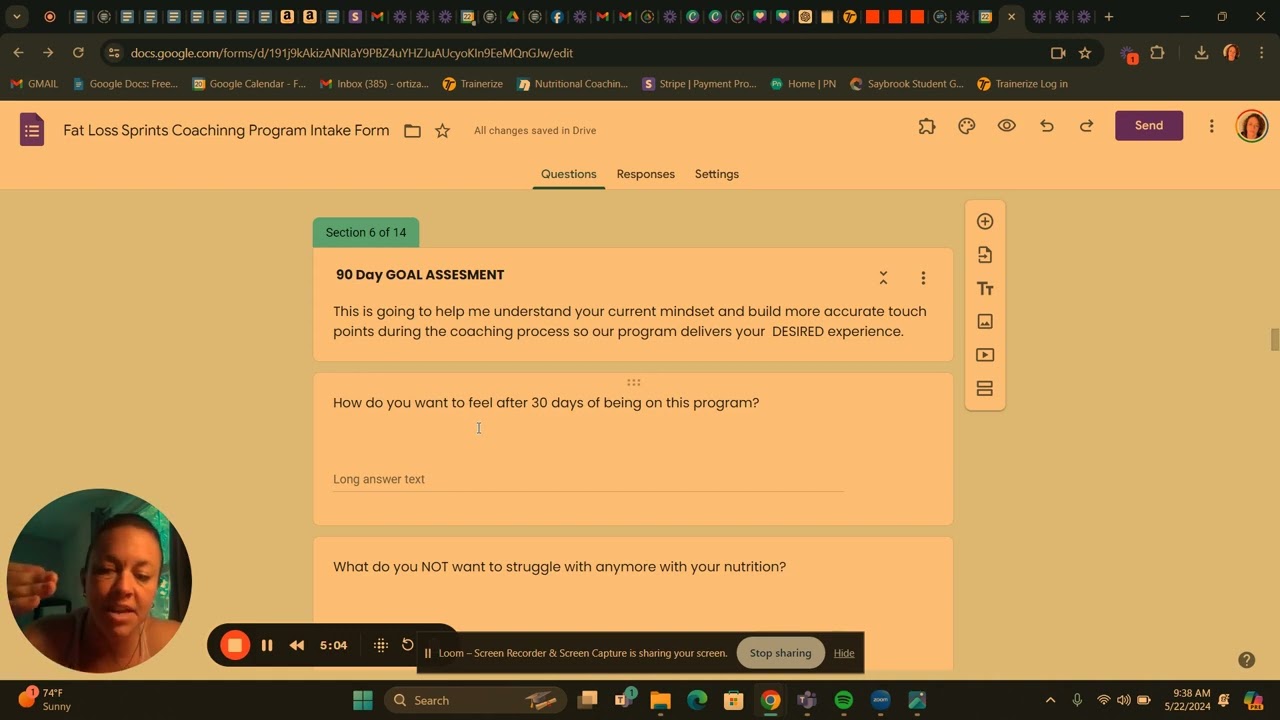The image size is (1280, 720).
Task: Select the 90 Day GOAL ASSESMENT title
Action: pyautogui.click(x=420, y=275)
